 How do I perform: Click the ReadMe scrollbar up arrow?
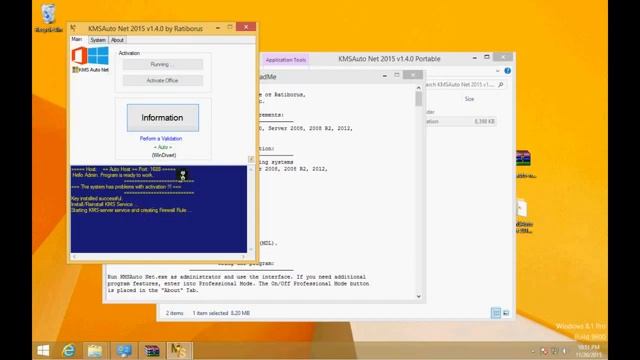coord(418,88)
